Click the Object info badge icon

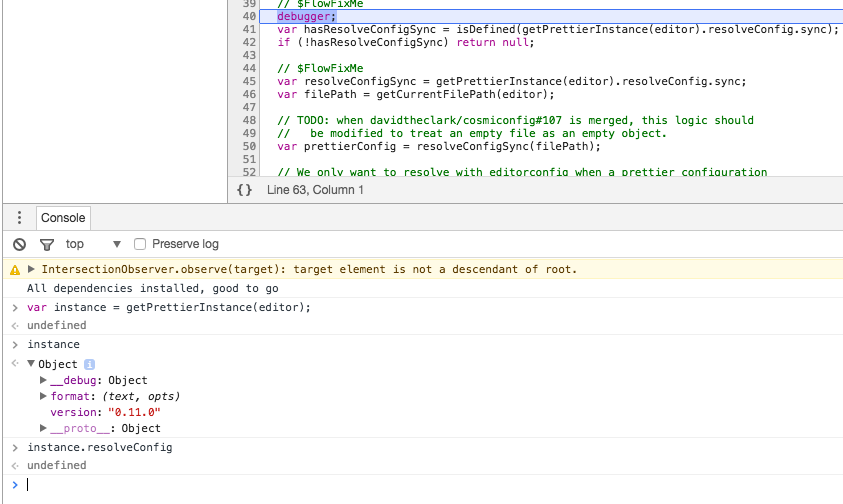(x=89, y=364)
